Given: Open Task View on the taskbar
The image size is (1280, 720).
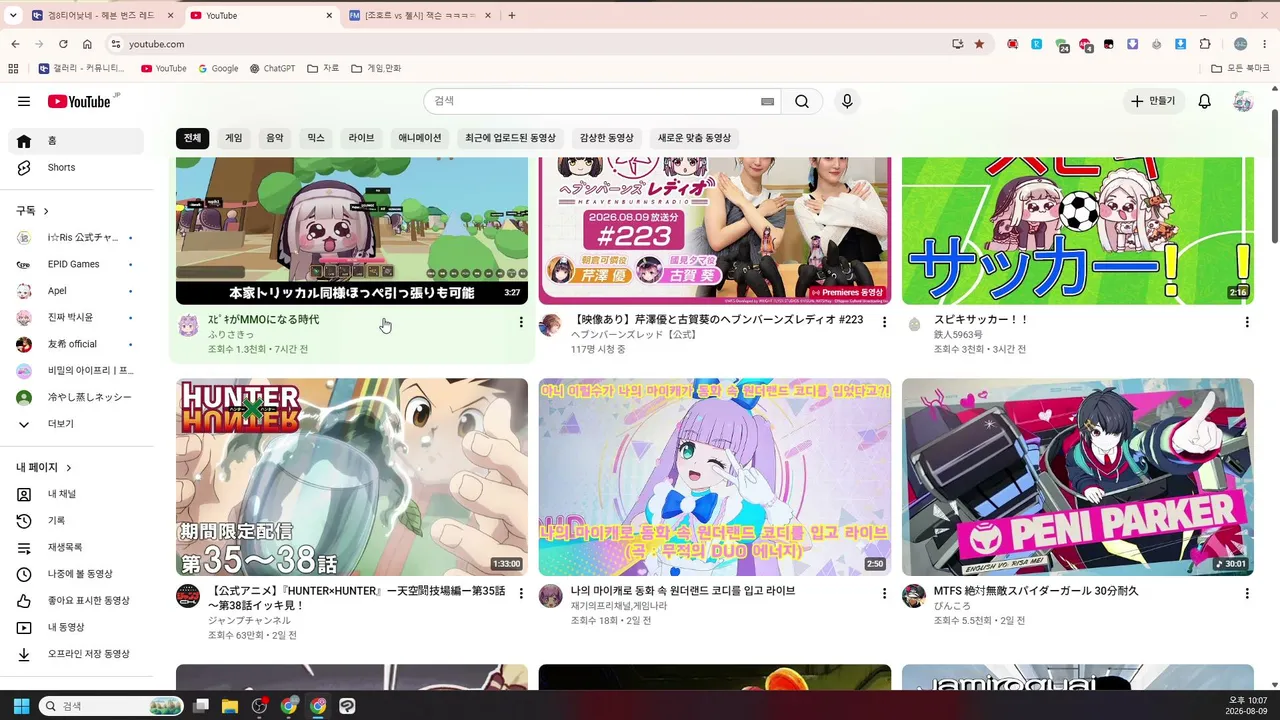Looking at the screenshot, I should (201, 706).
